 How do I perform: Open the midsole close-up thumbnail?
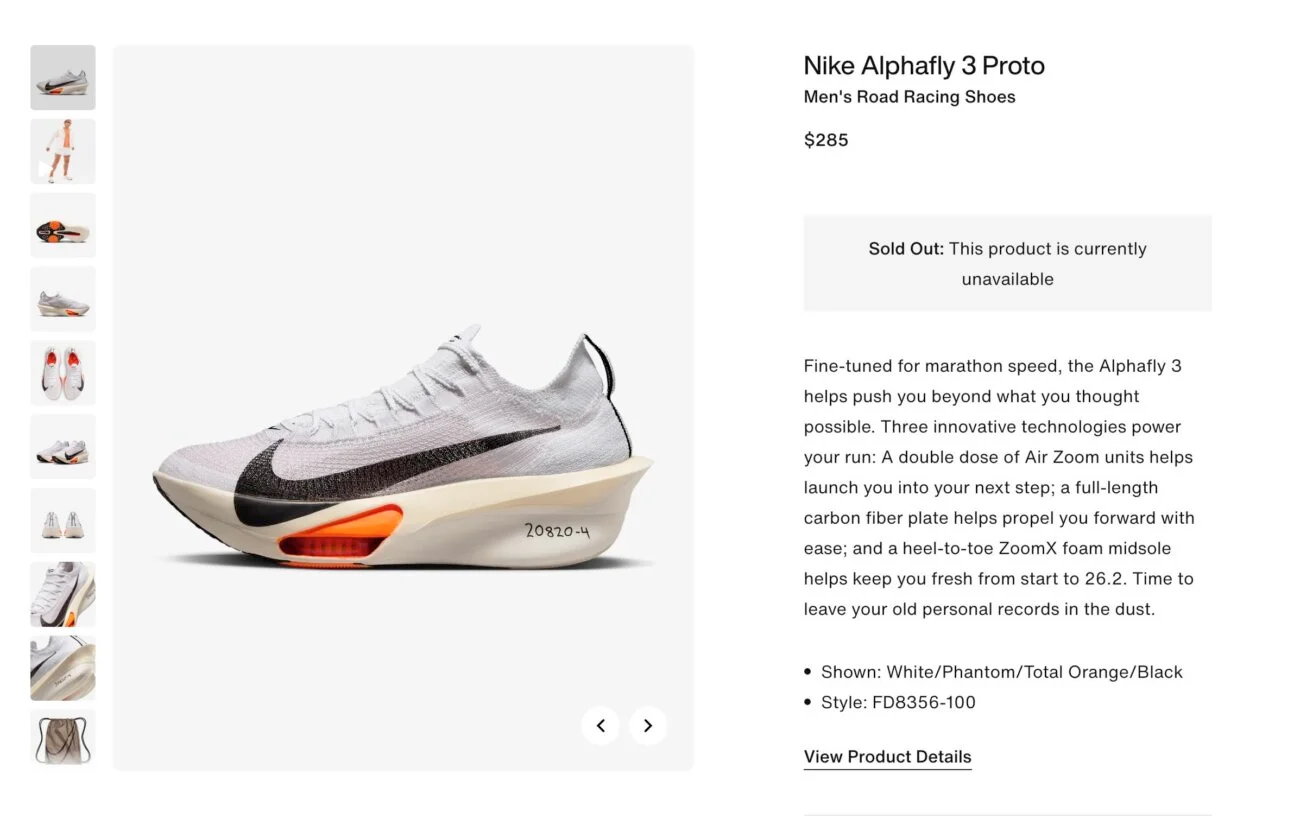[x=63, y=668]
